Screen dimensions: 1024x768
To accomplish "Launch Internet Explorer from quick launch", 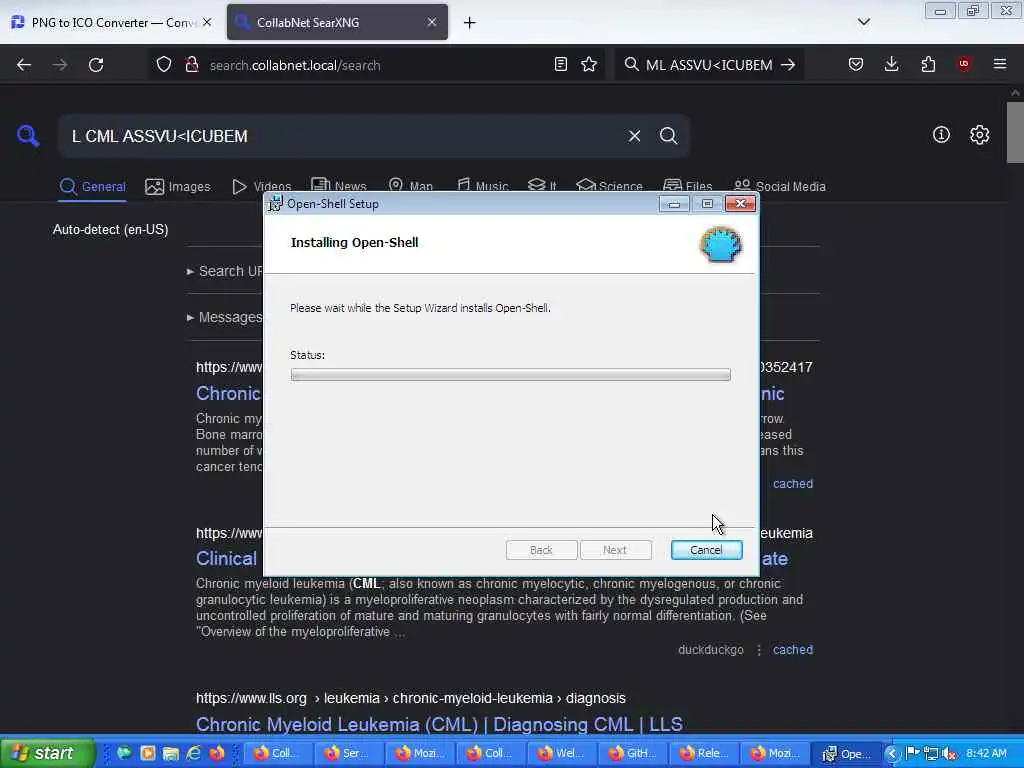I will coord(194,753).
